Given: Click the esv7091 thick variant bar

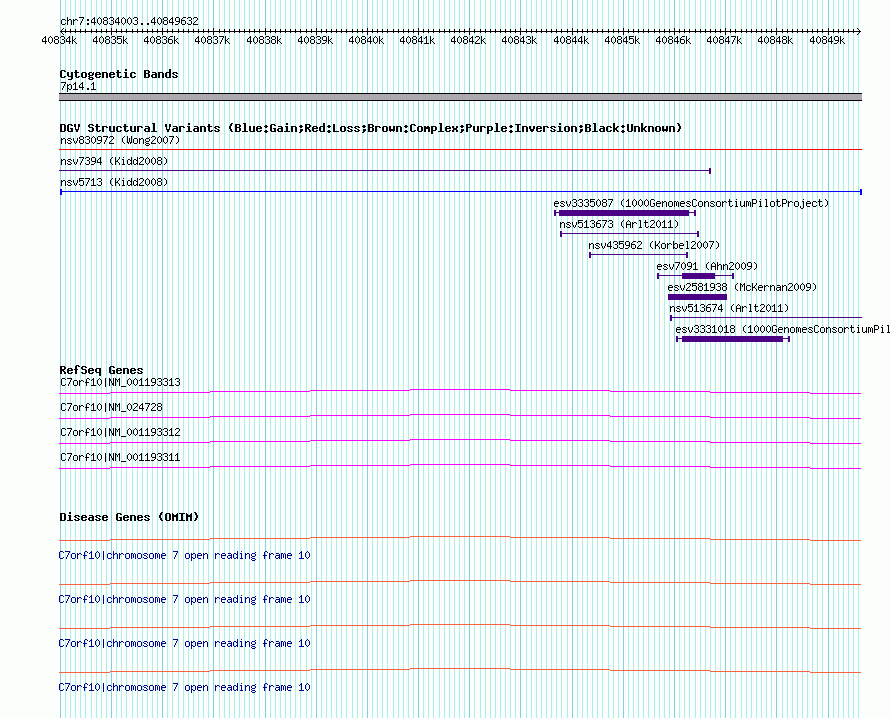Looking at the screenshot, I should pos(698,276).
